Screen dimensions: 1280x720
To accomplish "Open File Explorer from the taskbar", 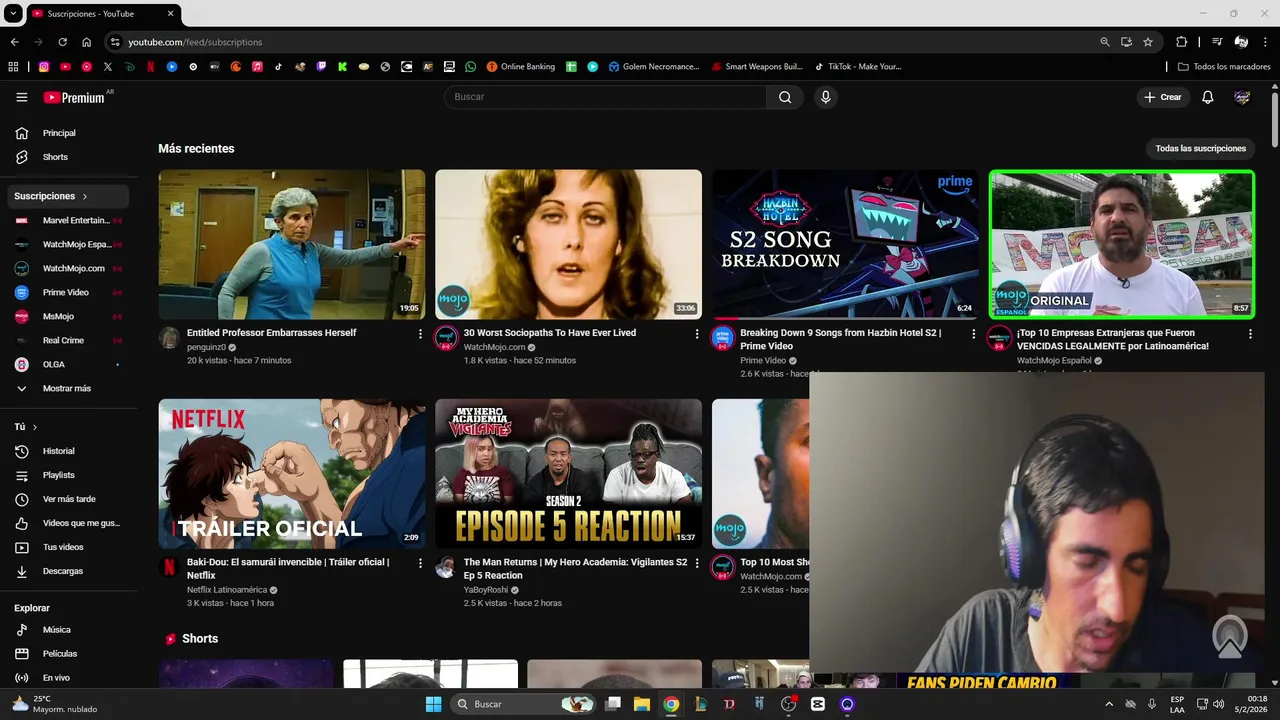I will (x=642, y=704).
